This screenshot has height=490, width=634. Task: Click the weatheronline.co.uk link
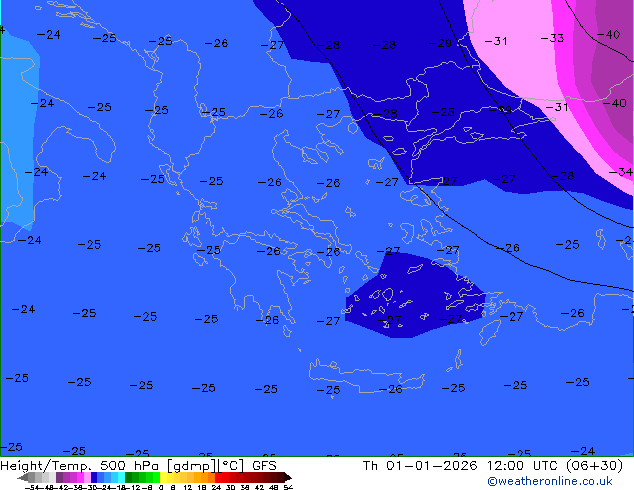(550, 481)
